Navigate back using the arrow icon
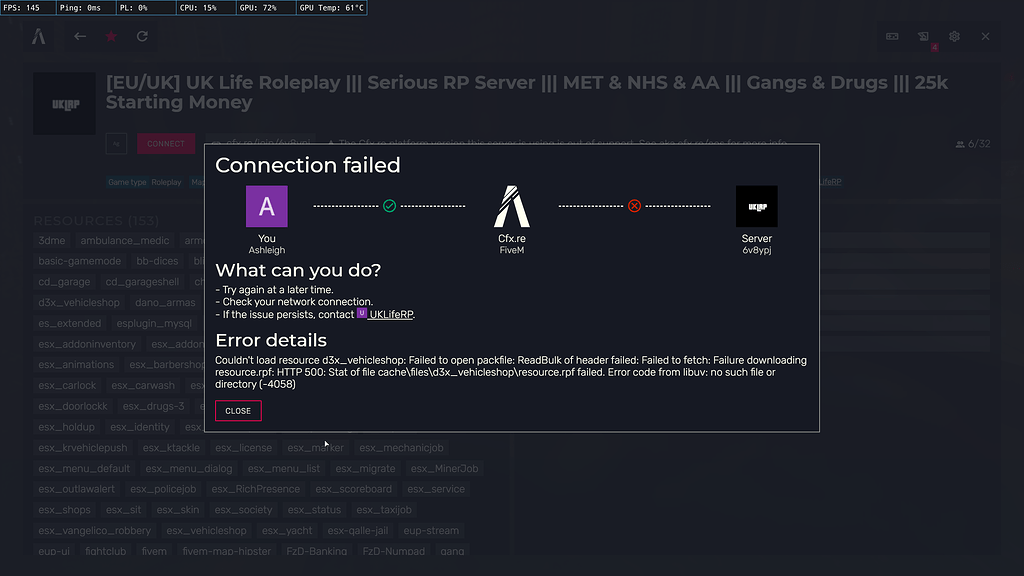This screenshot has height=576, width=1024. (x=80, y=36)
